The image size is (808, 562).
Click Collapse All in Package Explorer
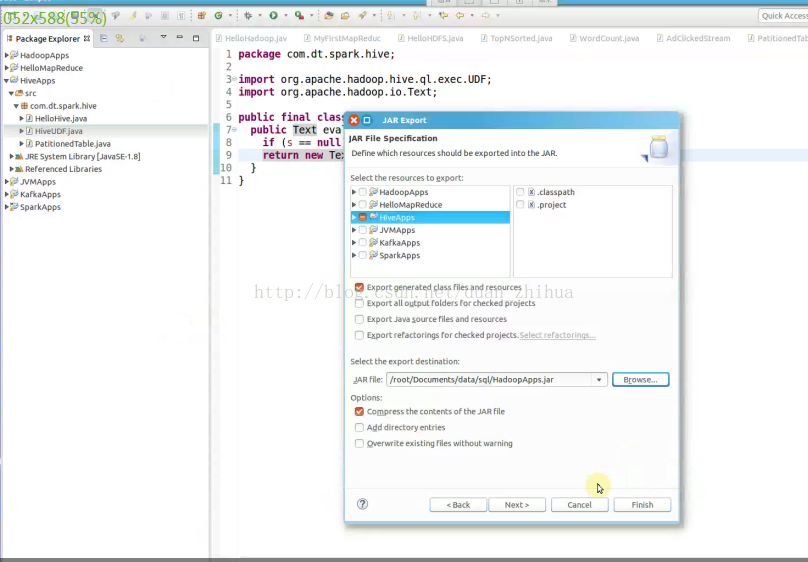(x=104, y=38)
